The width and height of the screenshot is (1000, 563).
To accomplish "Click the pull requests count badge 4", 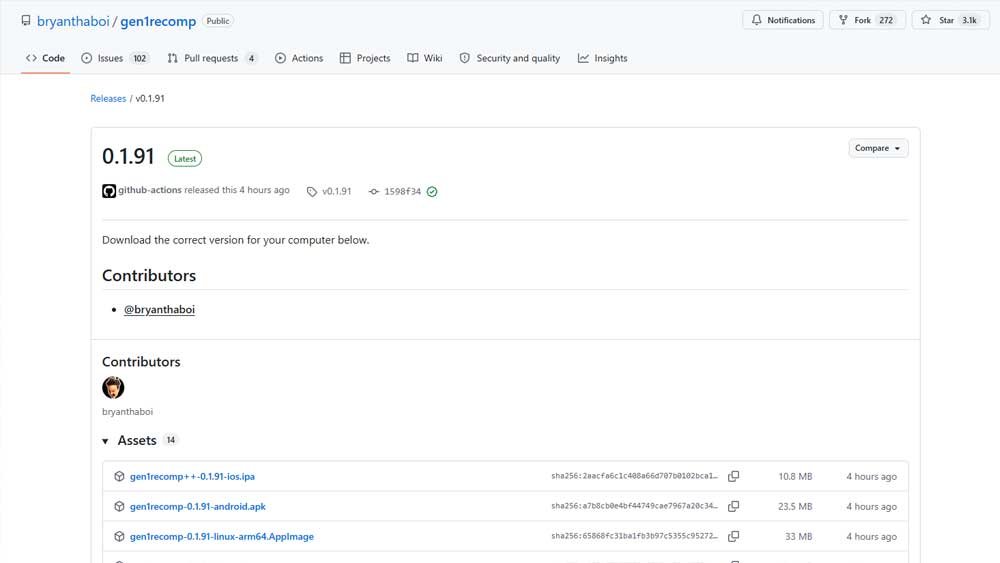I will point(251,58).
